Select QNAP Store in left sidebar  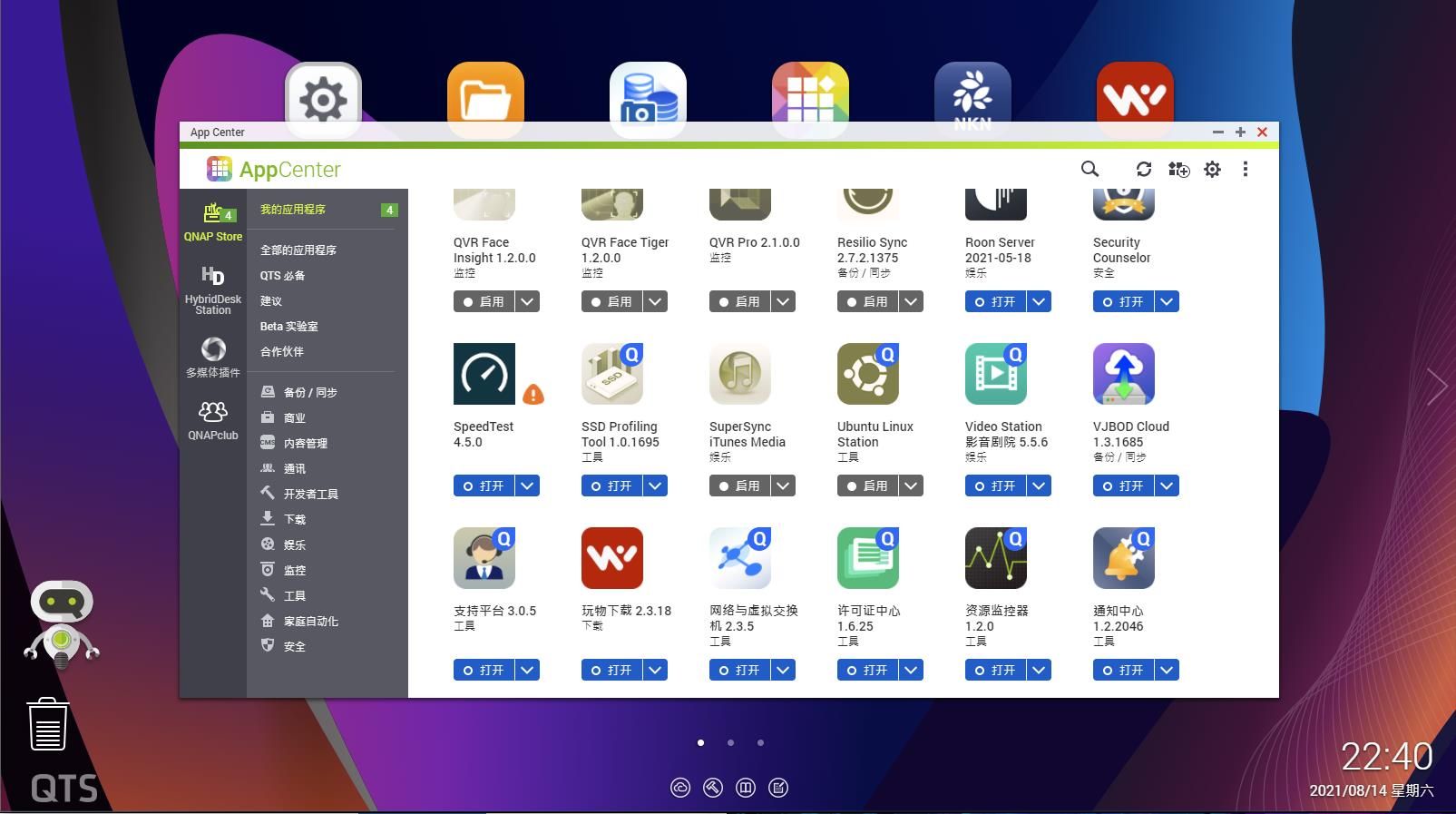213,222
